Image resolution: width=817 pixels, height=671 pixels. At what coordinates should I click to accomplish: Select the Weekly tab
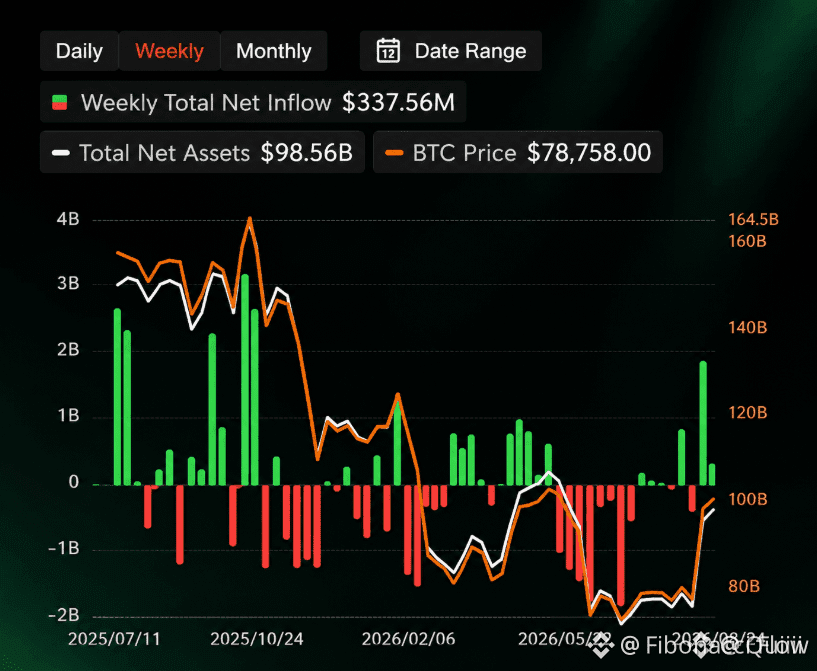coord(169,51)
